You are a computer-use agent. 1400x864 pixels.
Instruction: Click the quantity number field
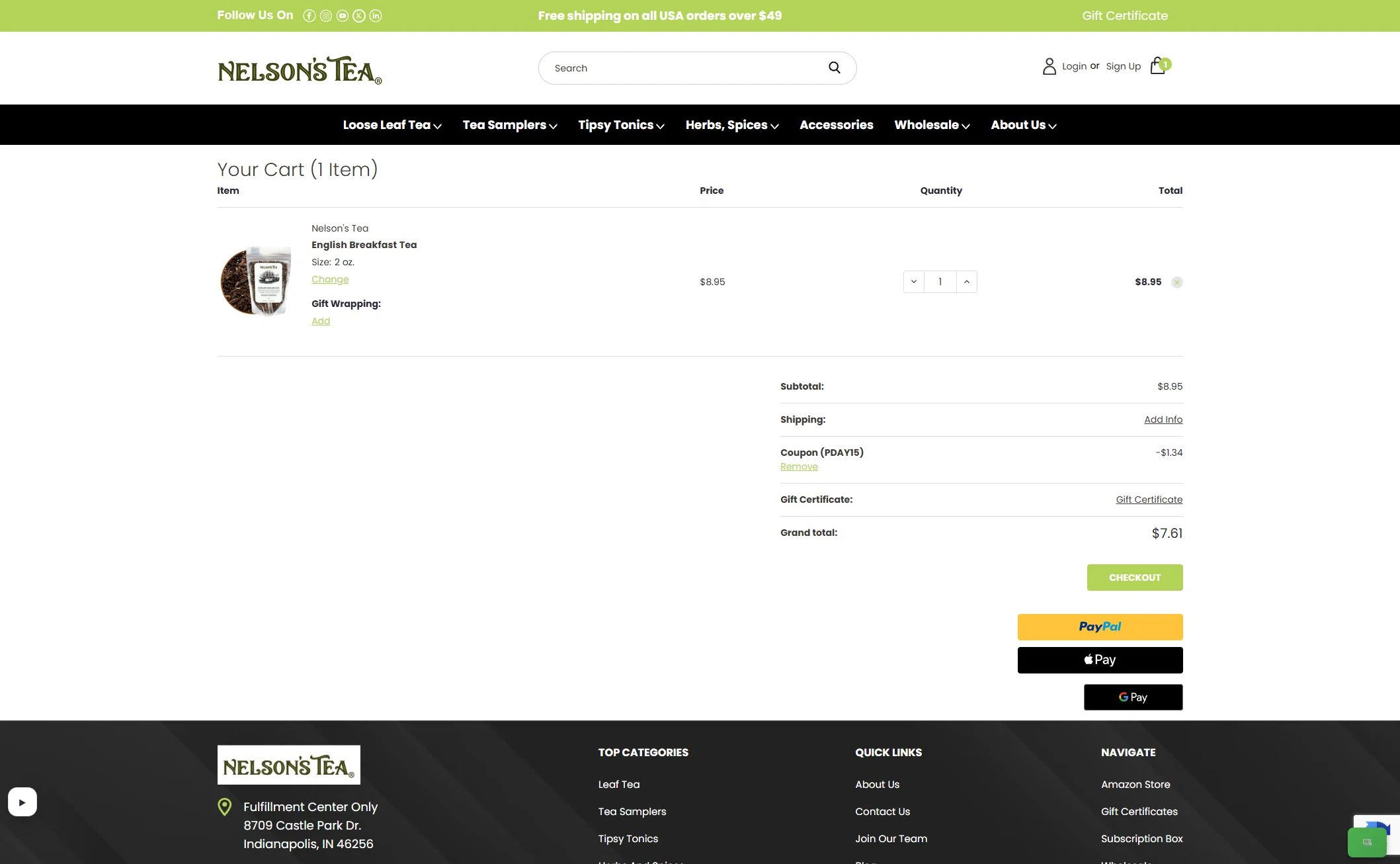(x=940, y=282)
